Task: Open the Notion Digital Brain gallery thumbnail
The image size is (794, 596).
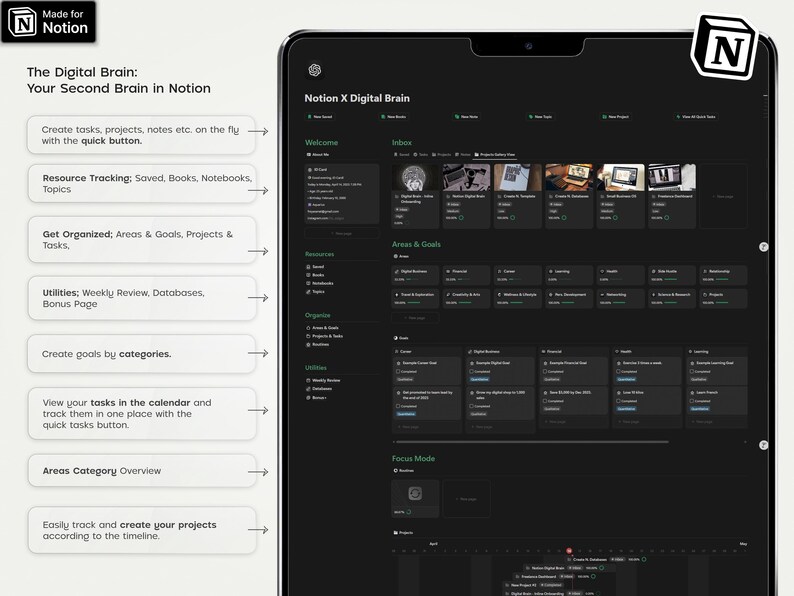Action: tap(466, 177)
